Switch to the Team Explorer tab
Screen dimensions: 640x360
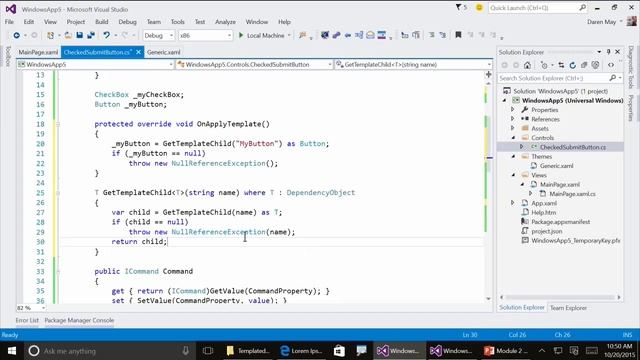568,308
